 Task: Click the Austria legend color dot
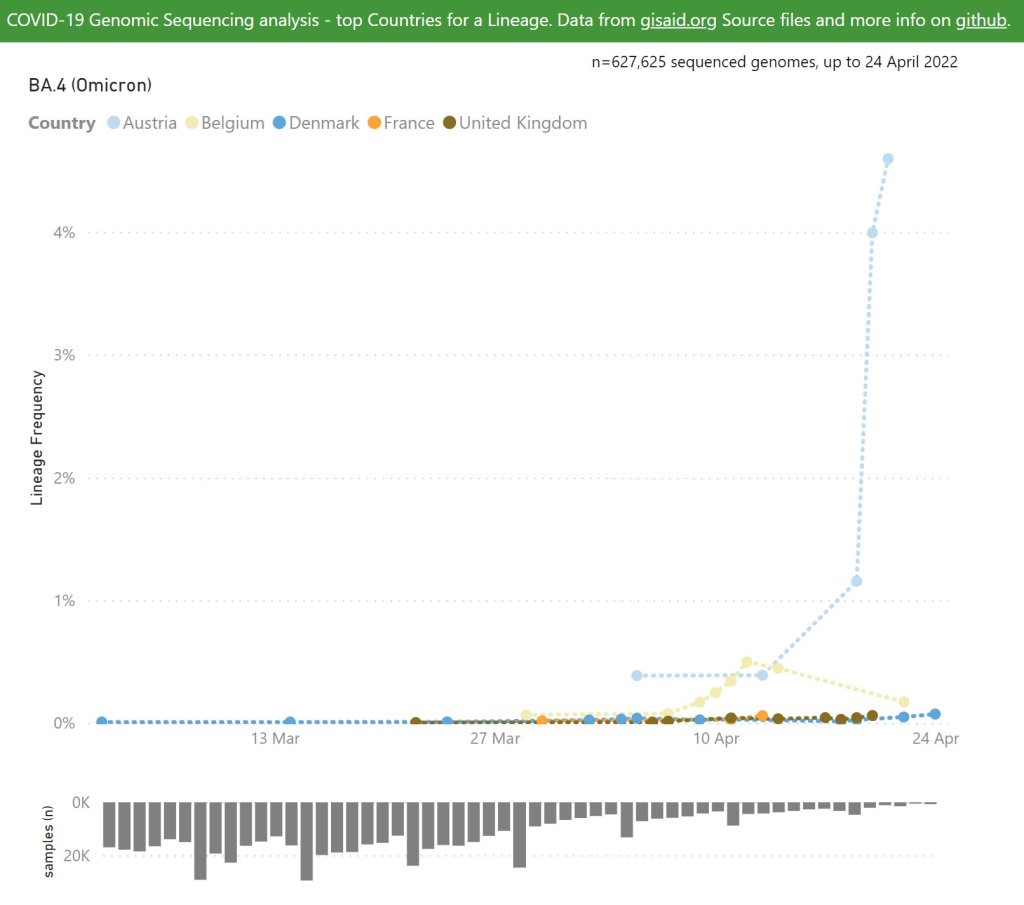(112, 123)
